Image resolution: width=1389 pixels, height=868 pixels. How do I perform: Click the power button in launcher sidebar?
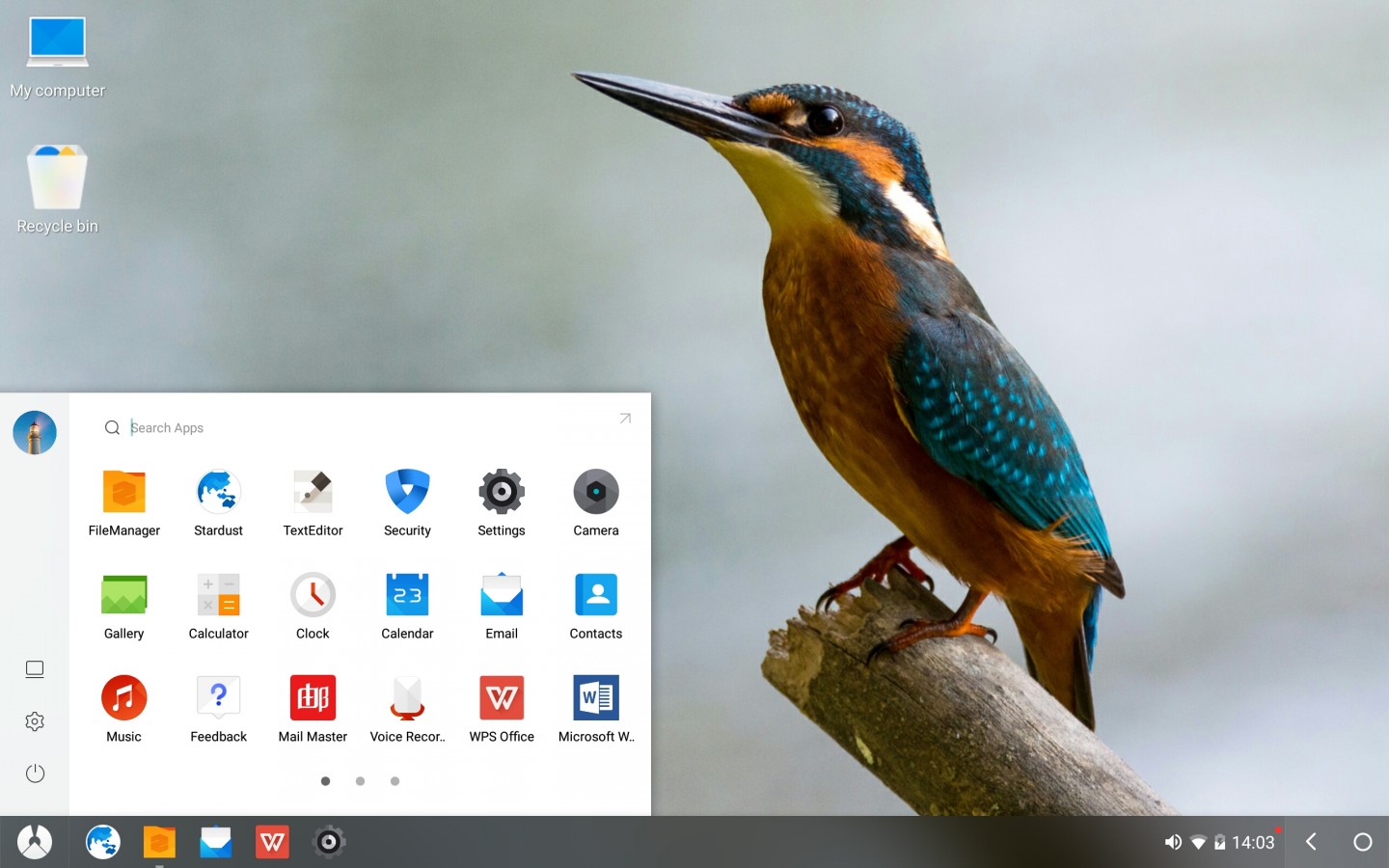tap(35, 773)
